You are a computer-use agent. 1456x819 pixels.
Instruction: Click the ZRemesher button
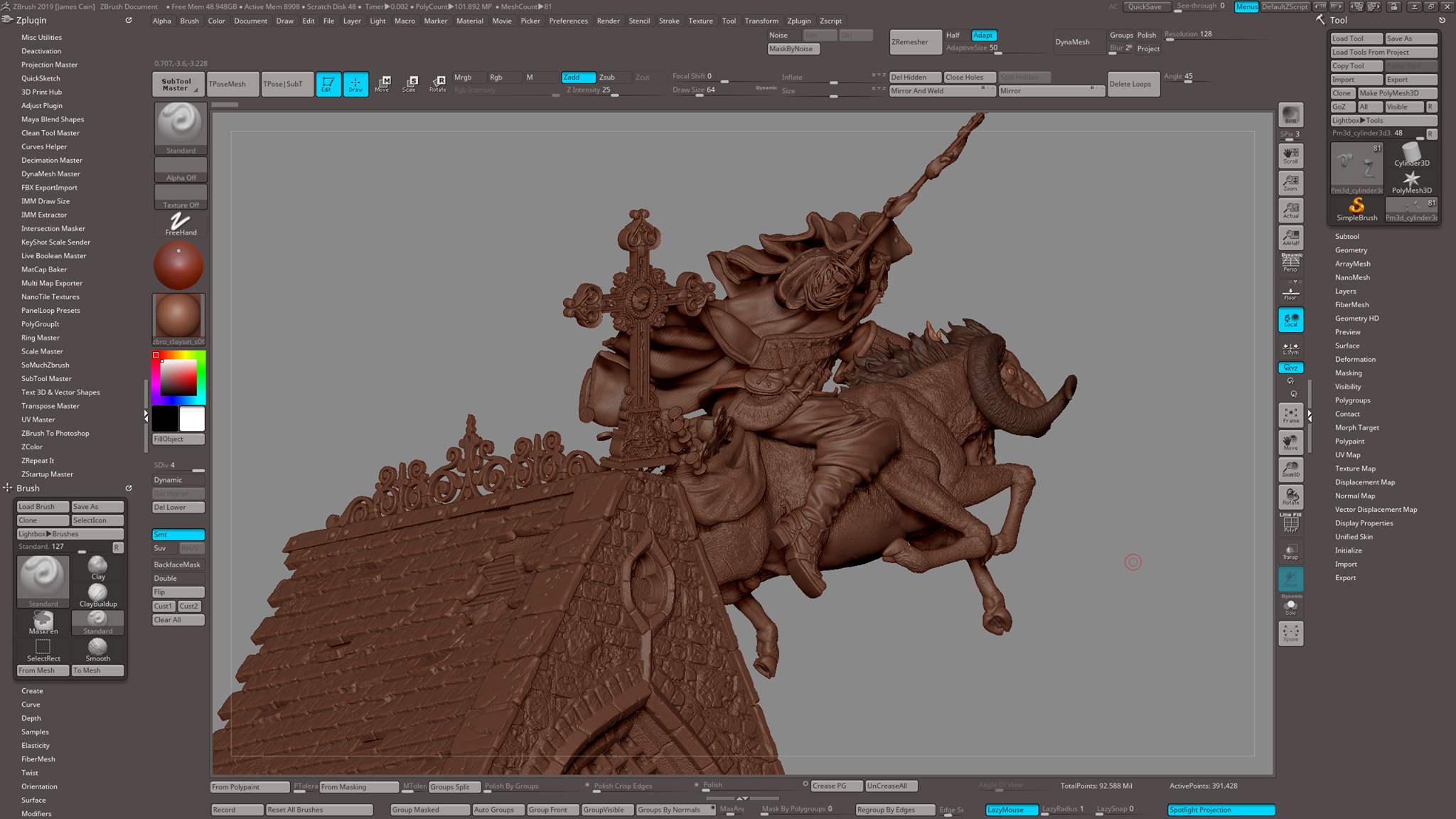click(916, 42)
